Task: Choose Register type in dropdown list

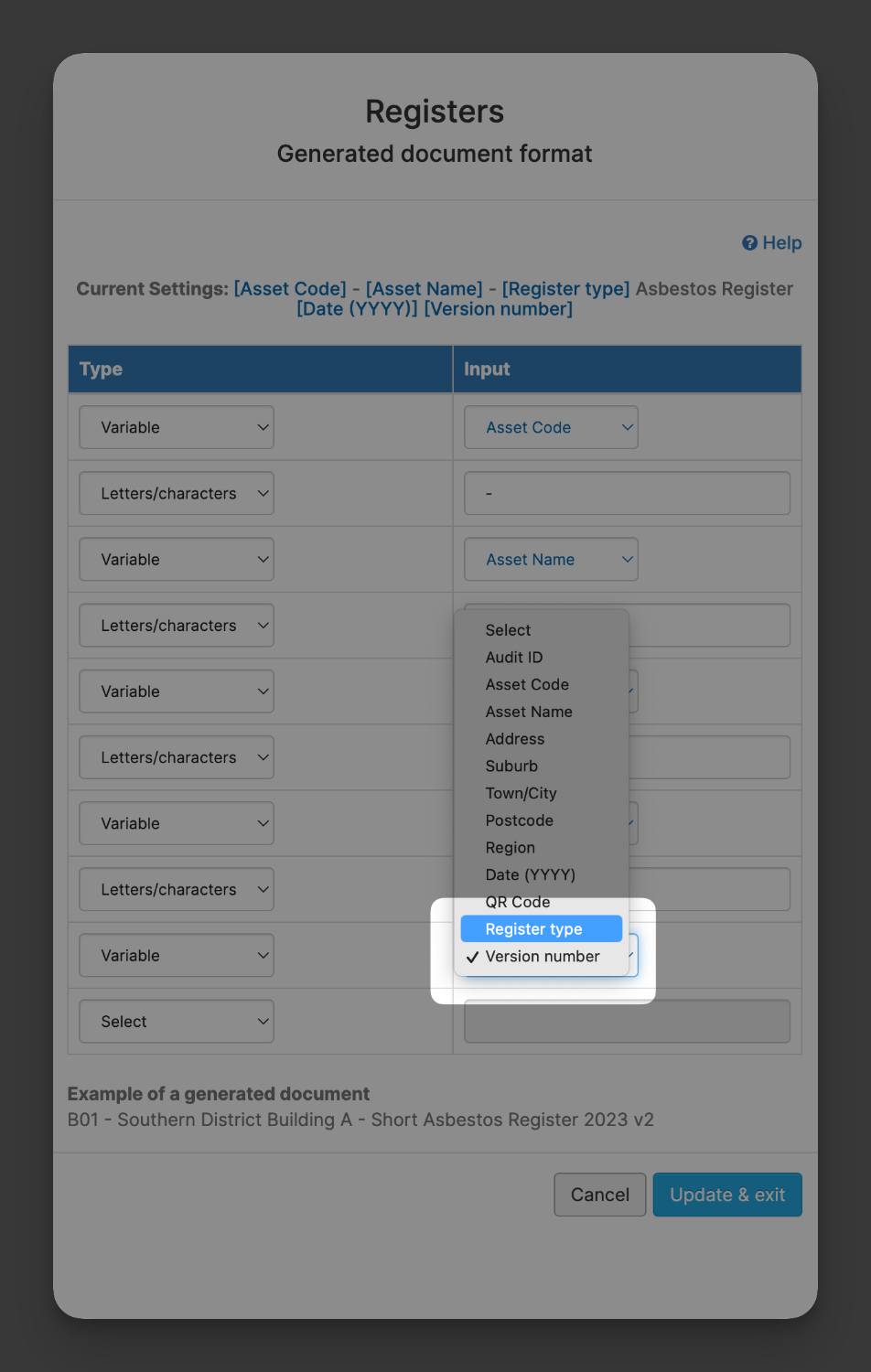Action: pyautogui.click(x=542, y=928)
